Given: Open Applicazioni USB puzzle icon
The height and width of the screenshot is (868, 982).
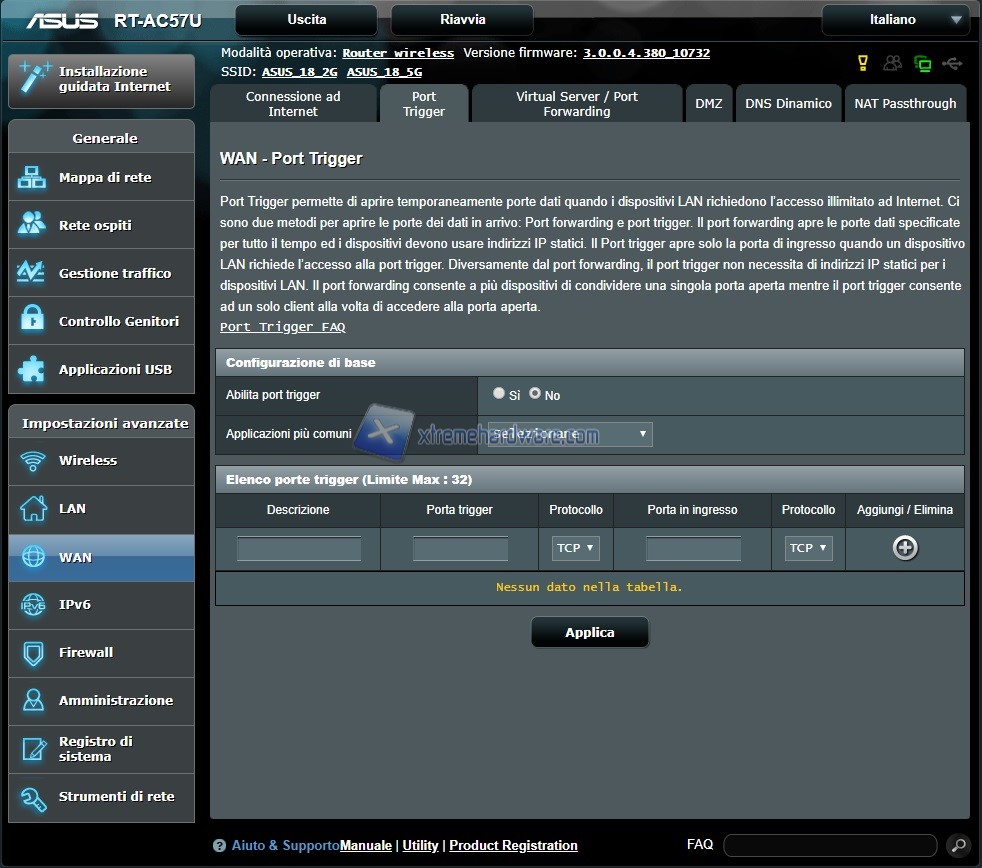Looking at the screenshot, I should pos(32,369).
